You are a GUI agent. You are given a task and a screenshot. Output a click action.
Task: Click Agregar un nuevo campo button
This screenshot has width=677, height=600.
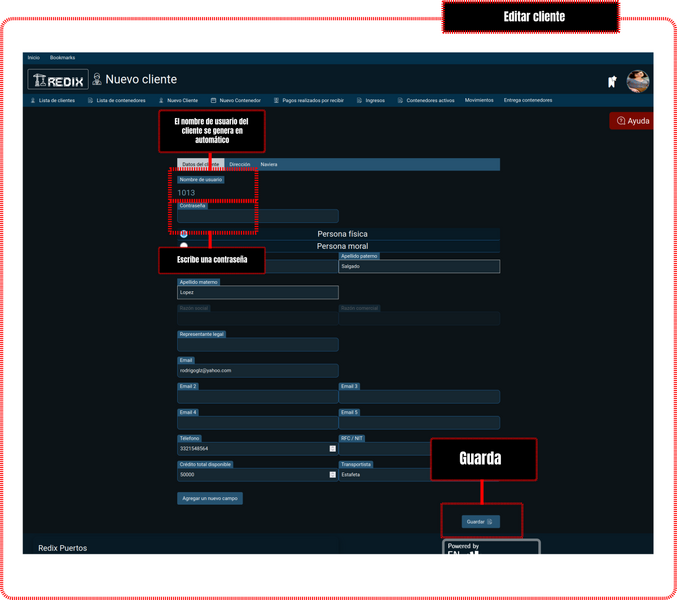210,498
